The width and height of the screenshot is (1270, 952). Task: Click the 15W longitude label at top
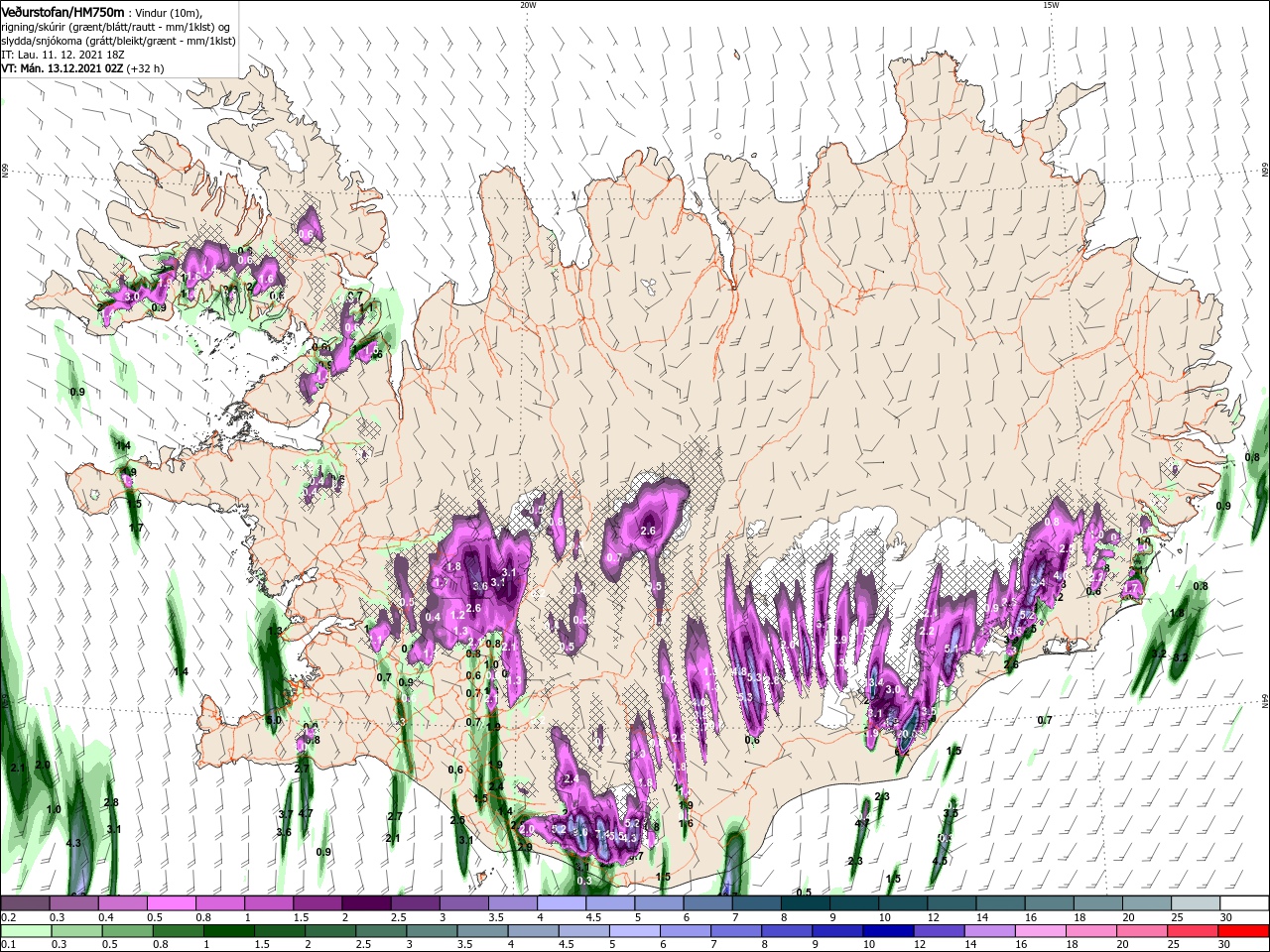(1050, 5)
